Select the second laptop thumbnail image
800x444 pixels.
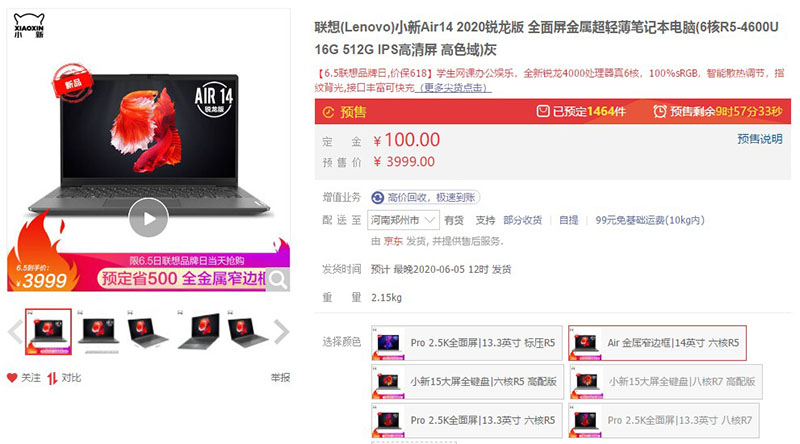[99, 332]
